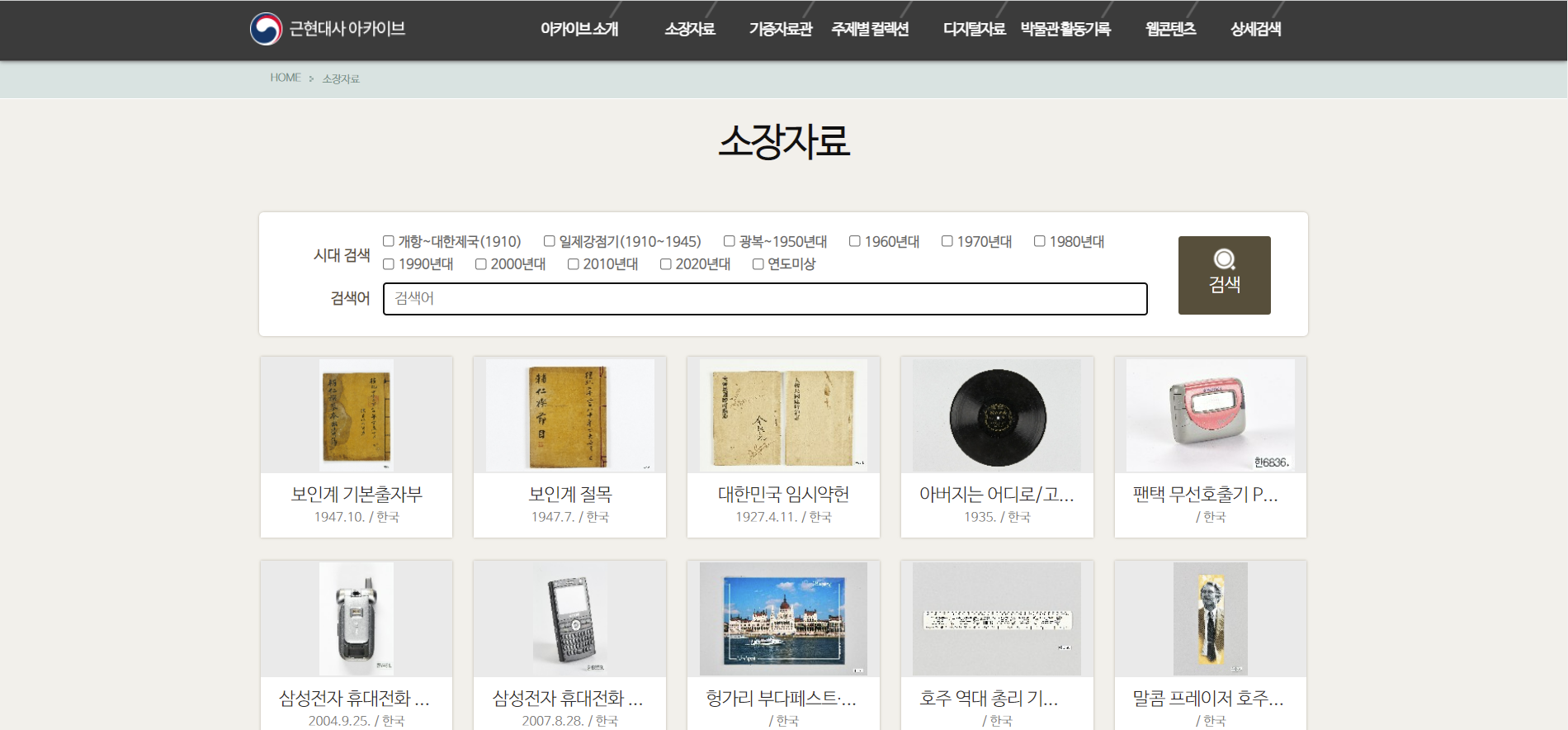View the 헝가리 부다페스트 postcard image
The height and width of the screenshot is (730, 1568).
[x=783, y=619]
